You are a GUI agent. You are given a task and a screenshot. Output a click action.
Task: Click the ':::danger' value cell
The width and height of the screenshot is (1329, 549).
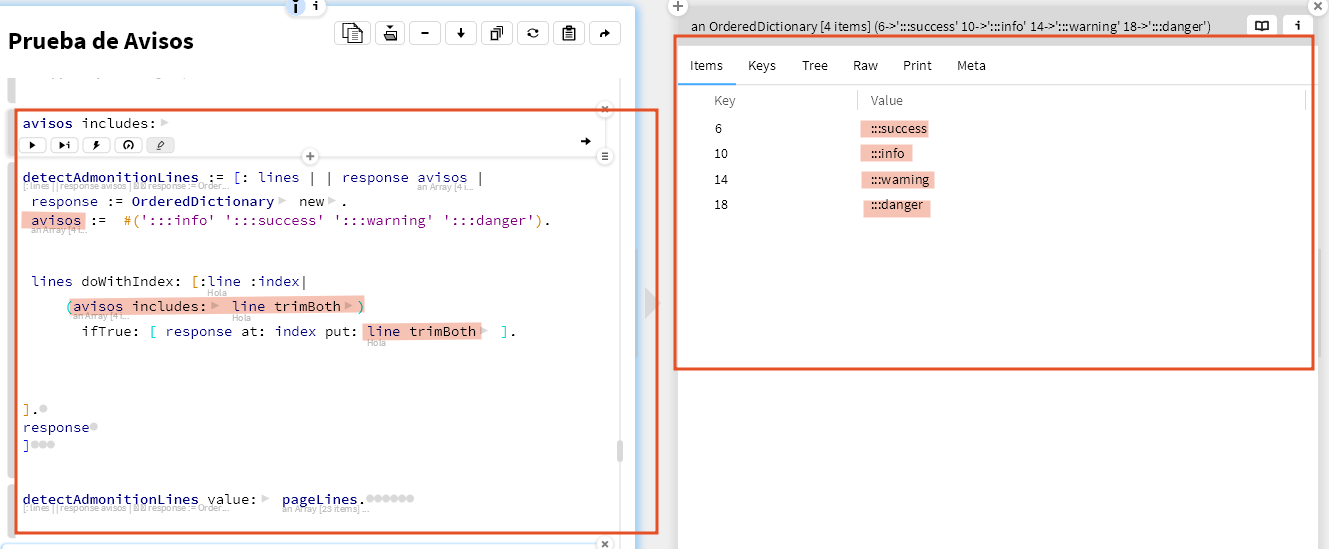coord(897,206)
